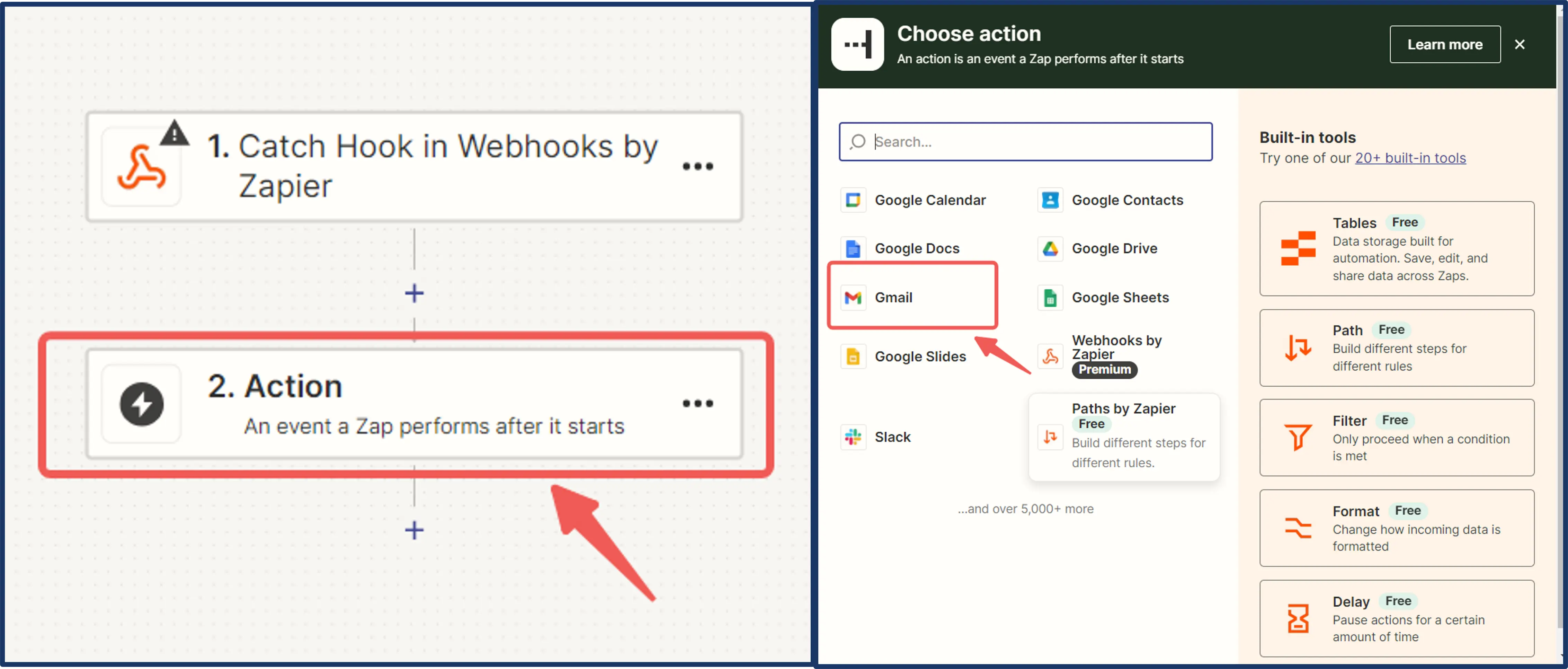Click the '...and over 5,000+ more' text
The image size is (1568, 669).
coord(1026,509)
